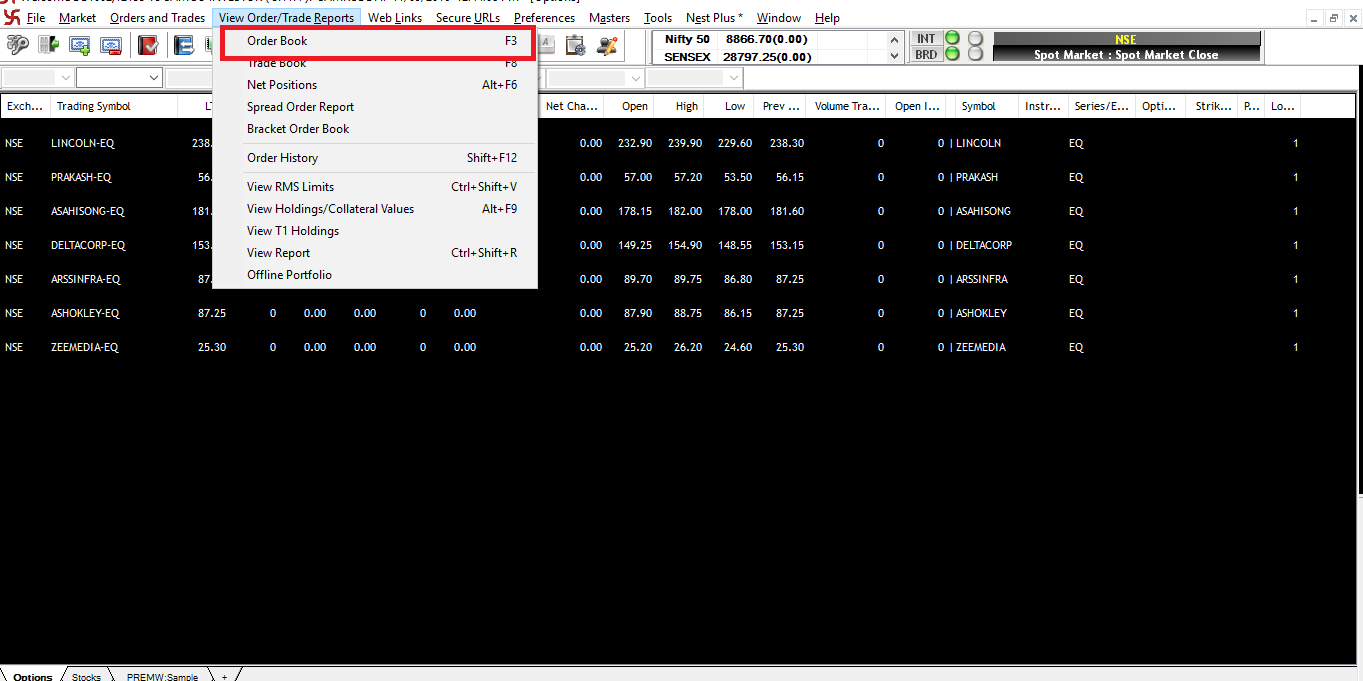Open the Window menu
The height and width of the screenshot is (681, 1363).
[778, 18]
